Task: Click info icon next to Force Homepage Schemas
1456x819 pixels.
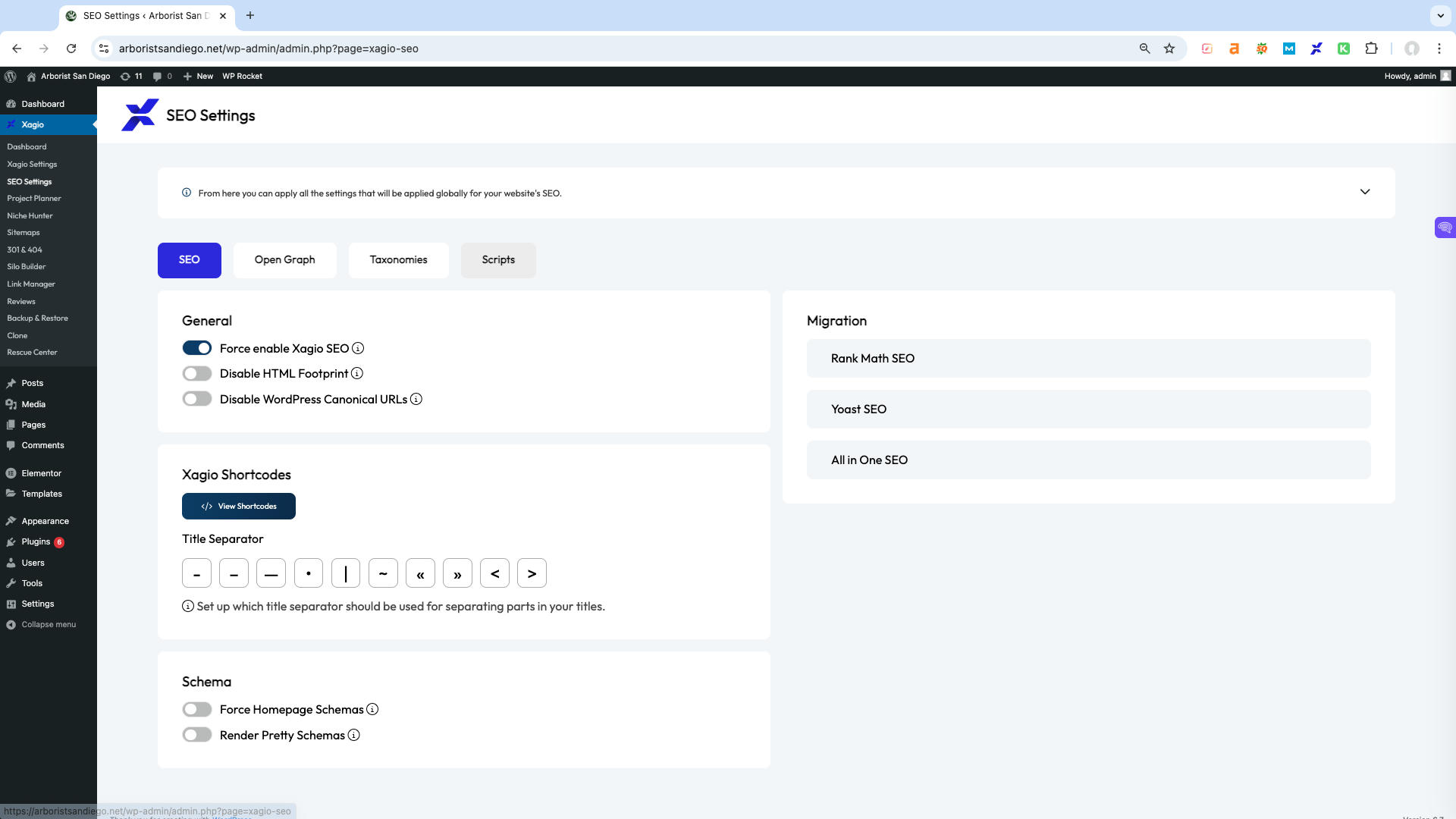Action: (372, 709)
